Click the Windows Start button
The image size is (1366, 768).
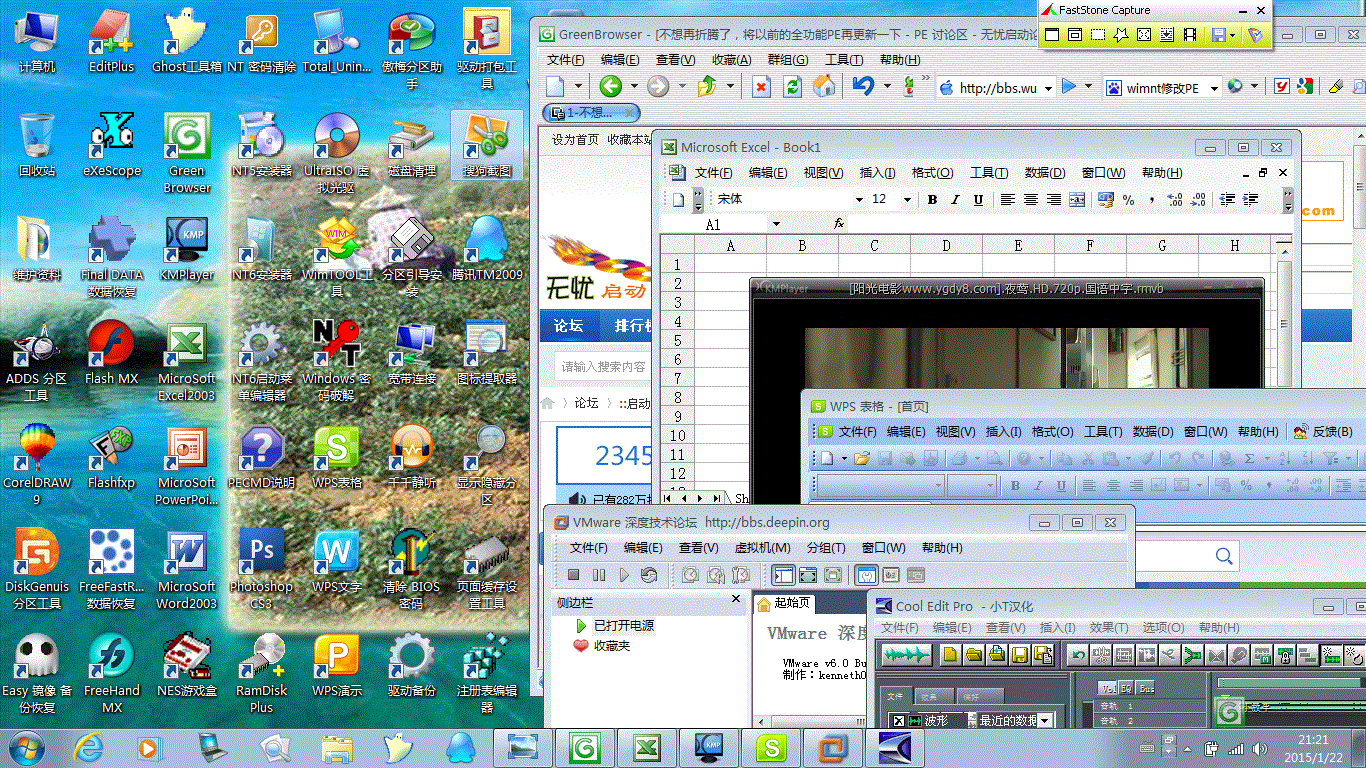click(25, 748)
